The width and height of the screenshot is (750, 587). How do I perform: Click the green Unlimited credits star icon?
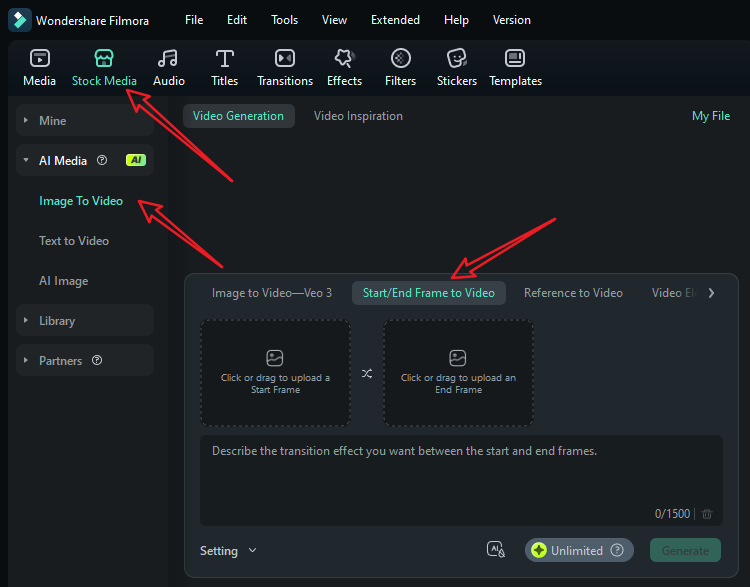539,550
